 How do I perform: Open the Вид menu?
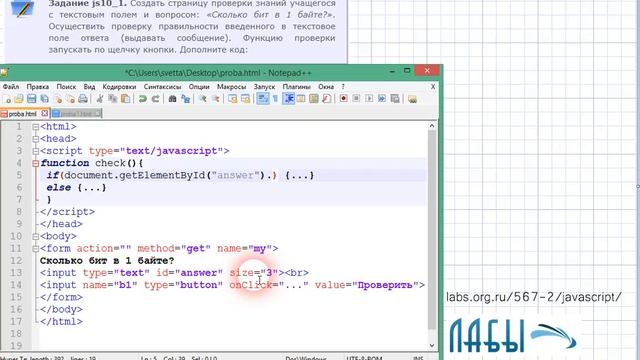click(x=89, y=87)
